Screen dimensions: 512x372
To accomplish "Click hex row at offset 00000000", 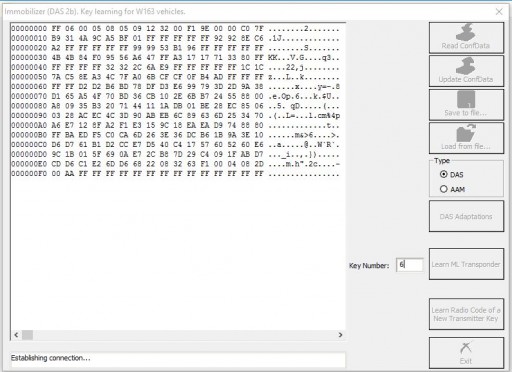I will pyautogui.click(x=175, y=29).
